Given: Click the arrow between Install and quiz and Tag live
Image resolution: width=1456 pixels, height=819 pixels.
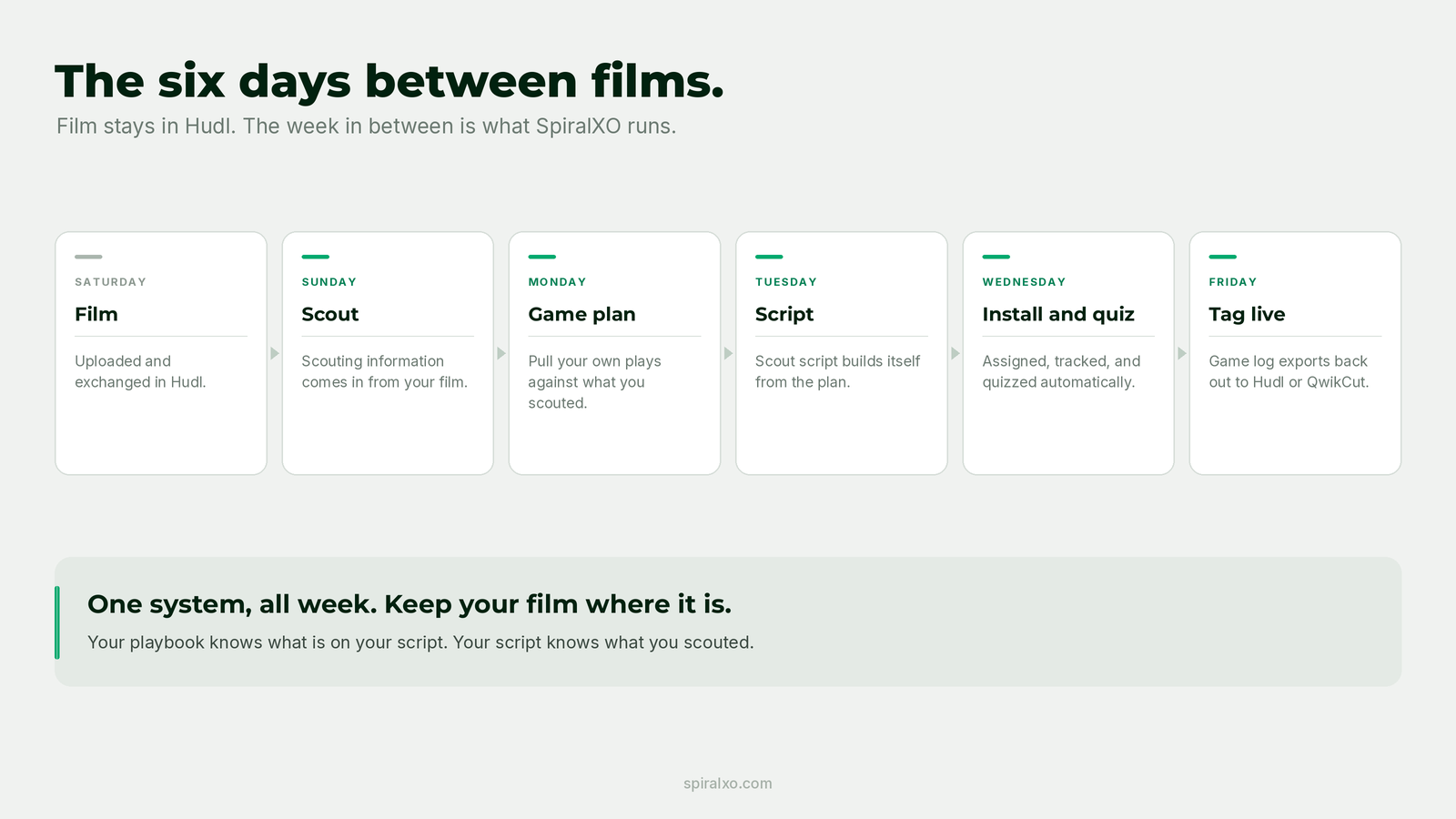Looking at the screenshot, I should 1182,353.
